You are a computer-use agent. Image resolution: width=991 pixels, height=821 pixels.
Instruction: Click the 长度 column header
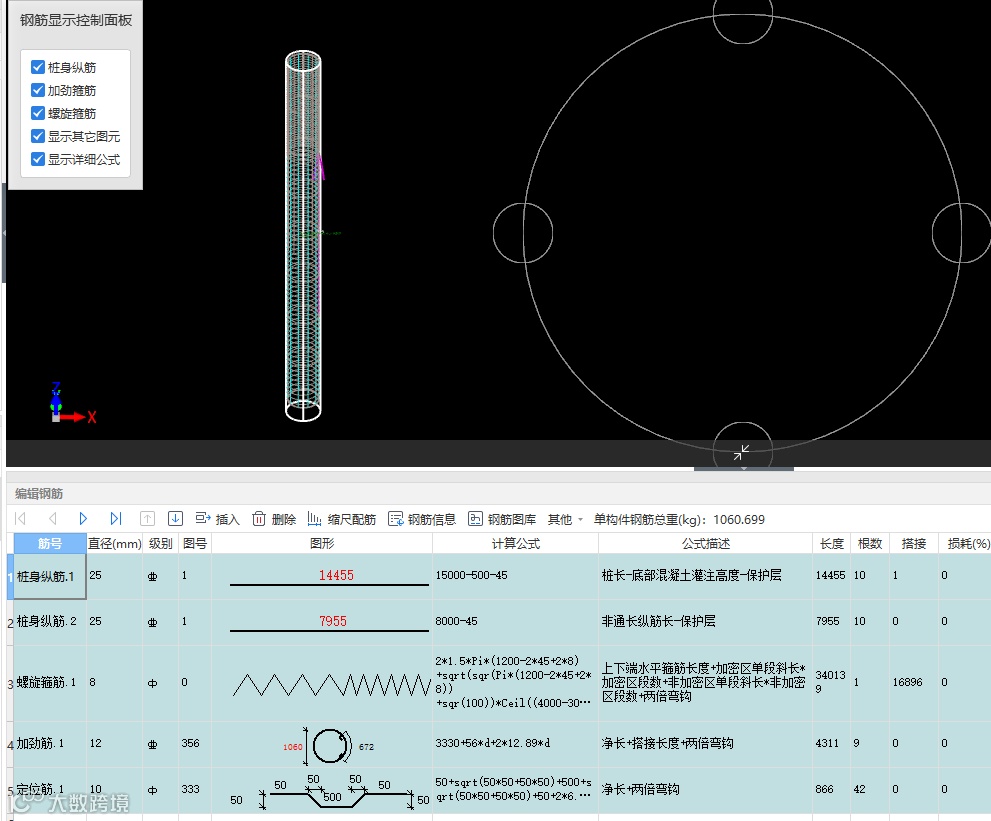[832, 544]
